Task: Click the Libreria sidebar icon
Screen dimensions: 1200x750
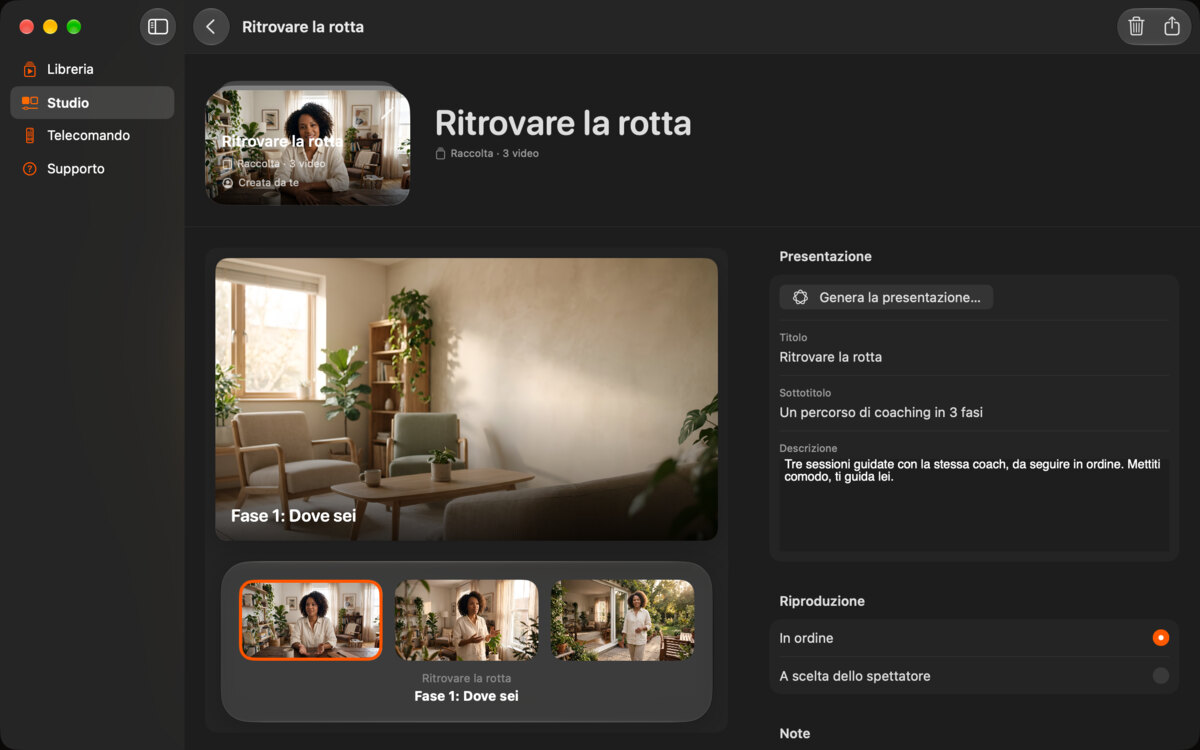Action: (30, 69)
